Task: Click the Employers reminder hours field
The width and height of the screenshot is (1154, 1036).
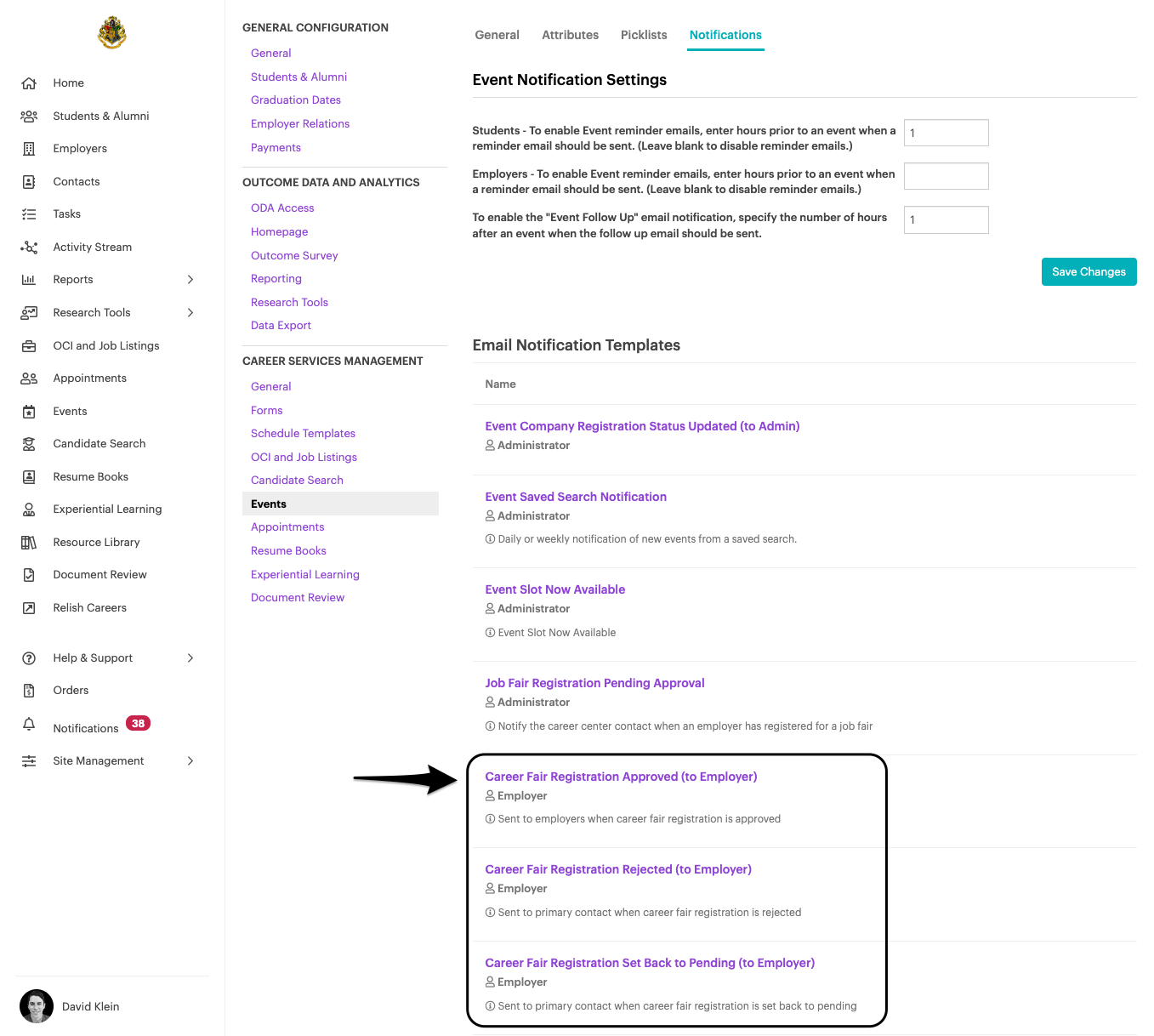Action: (x=947, y=176)
